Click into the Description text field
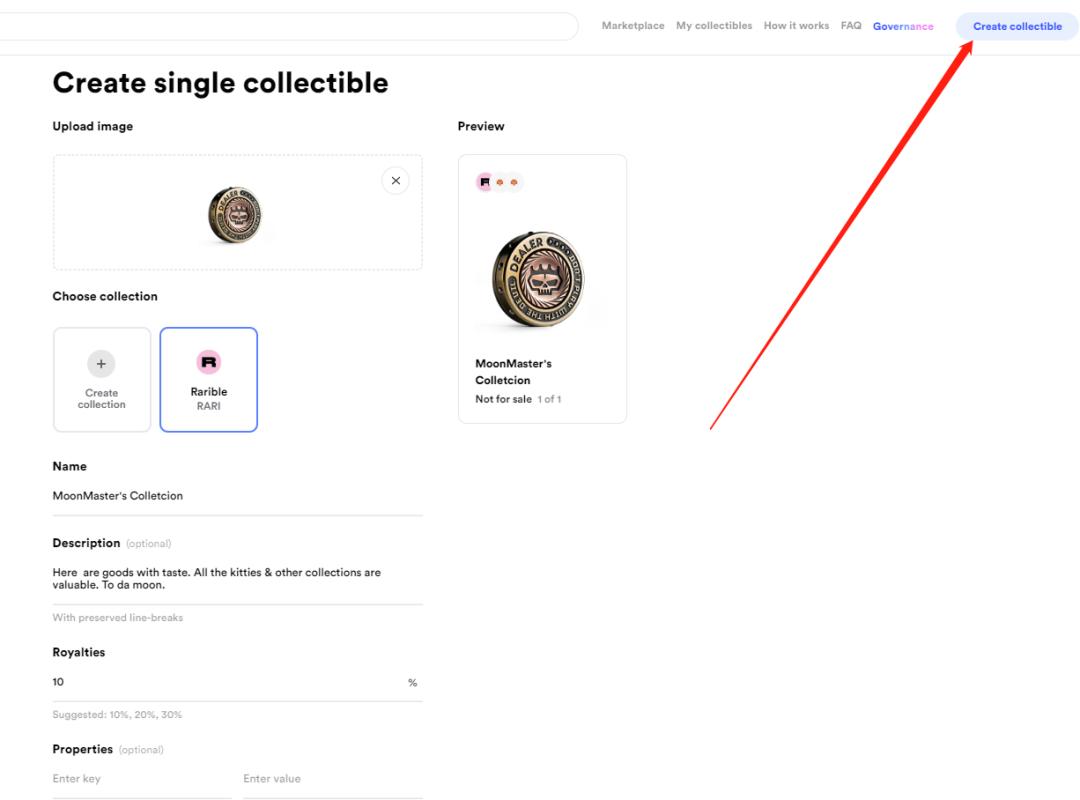Image resolution: width=1080 pixels, height=800 pixels. pos(237,578)
